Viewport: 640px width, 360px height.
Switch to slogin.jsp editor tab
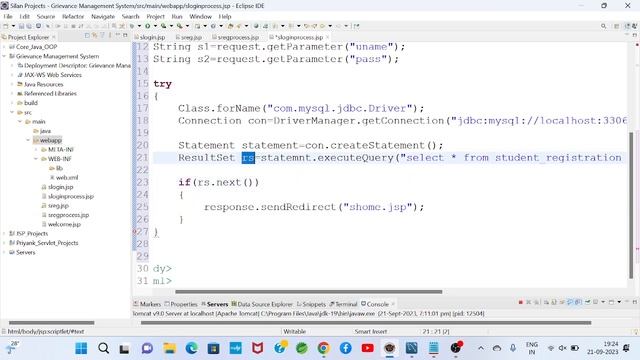pyautogui.click(x=150, y=37)
